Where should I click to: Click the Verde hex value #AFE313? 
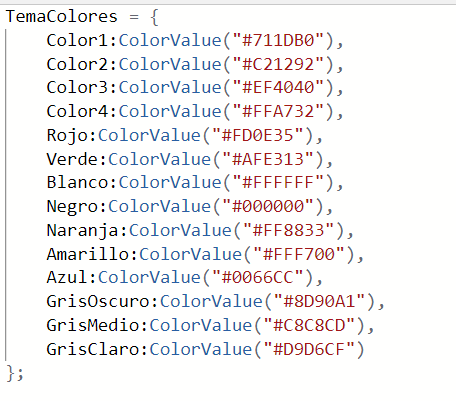268,159
